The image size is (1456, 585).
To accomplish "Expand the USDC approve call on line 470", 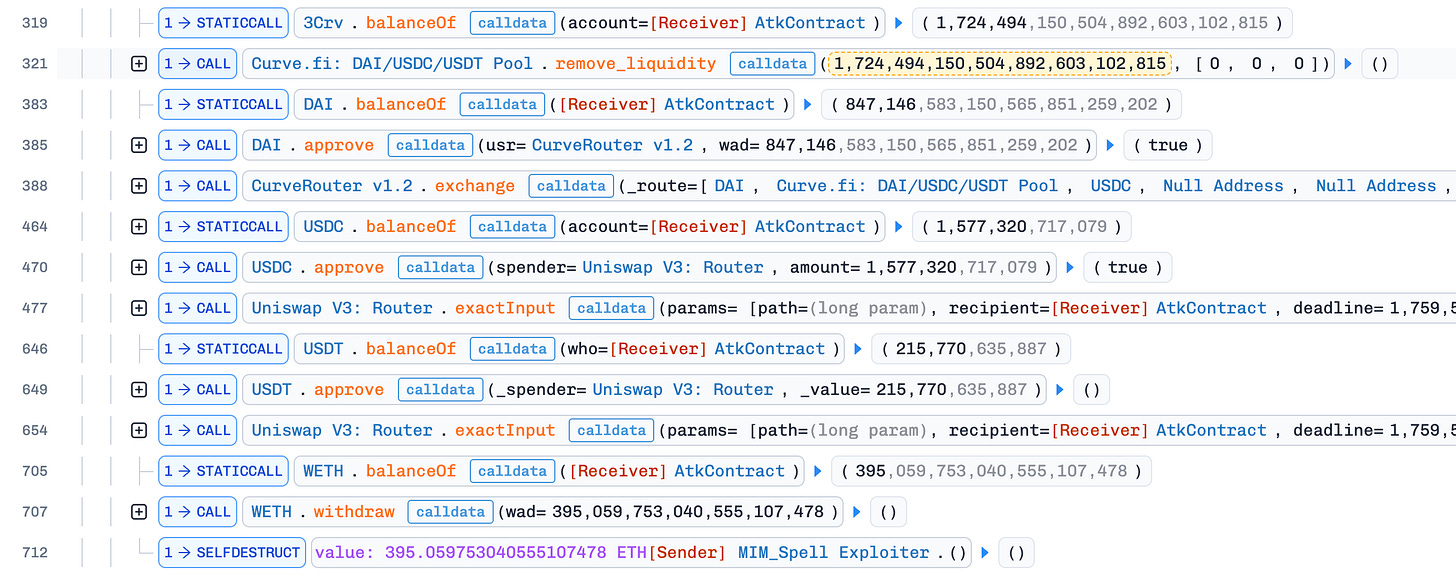I will [x=139, y=267].
